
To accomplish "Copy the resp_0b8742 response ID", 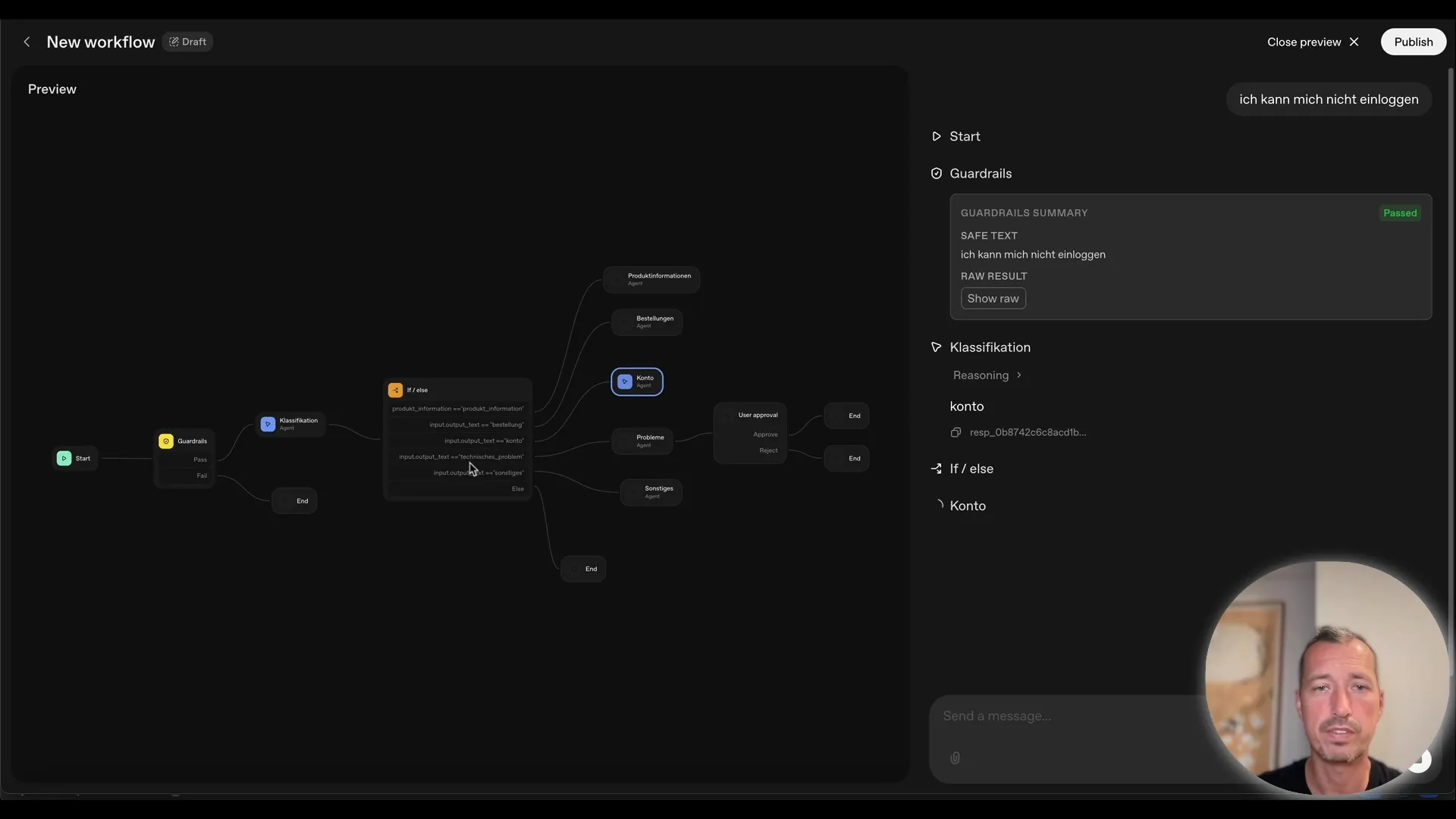I will click(x=955, y=432).
